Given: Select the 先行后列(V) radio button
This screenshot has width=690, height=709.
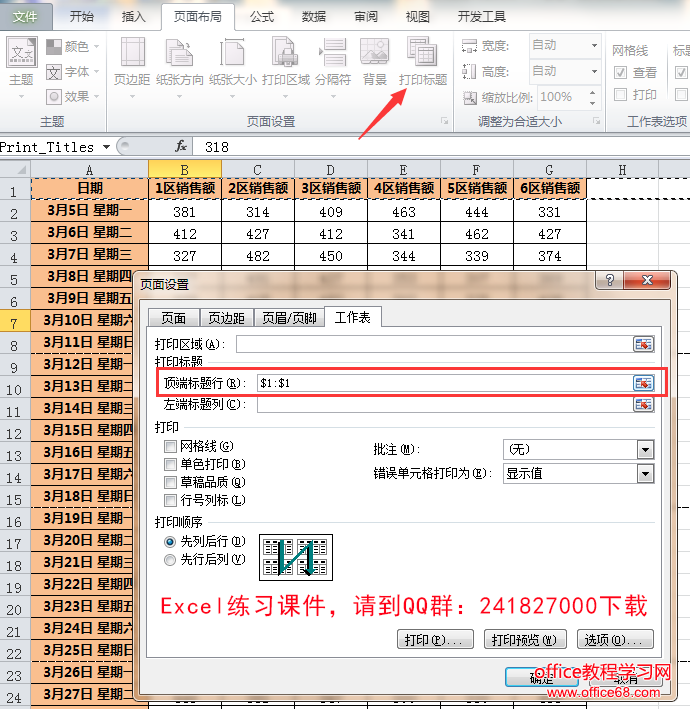Looking at the screenshot, I should point(170,560).
